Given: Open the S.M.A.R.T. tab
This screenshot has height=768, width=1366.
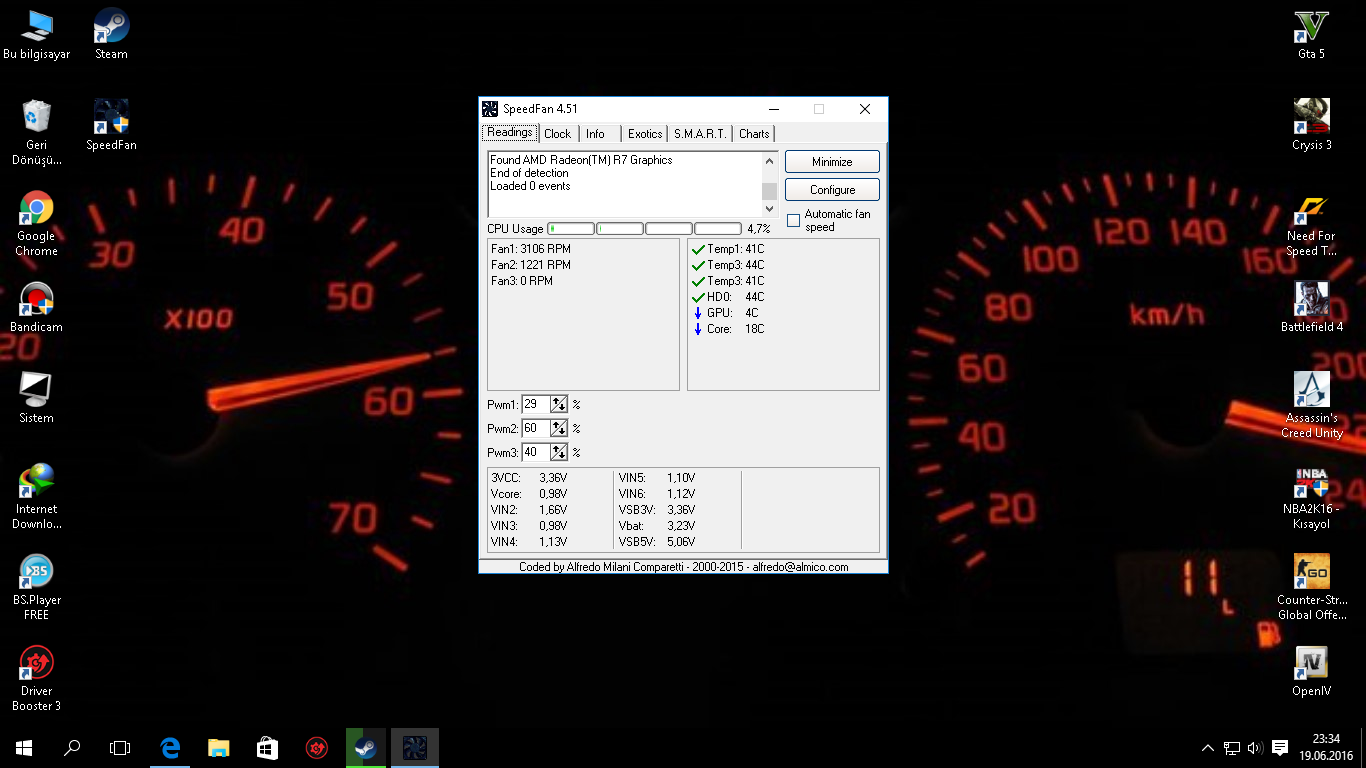Looking at the screenshot, I should [x=700, y=134].
